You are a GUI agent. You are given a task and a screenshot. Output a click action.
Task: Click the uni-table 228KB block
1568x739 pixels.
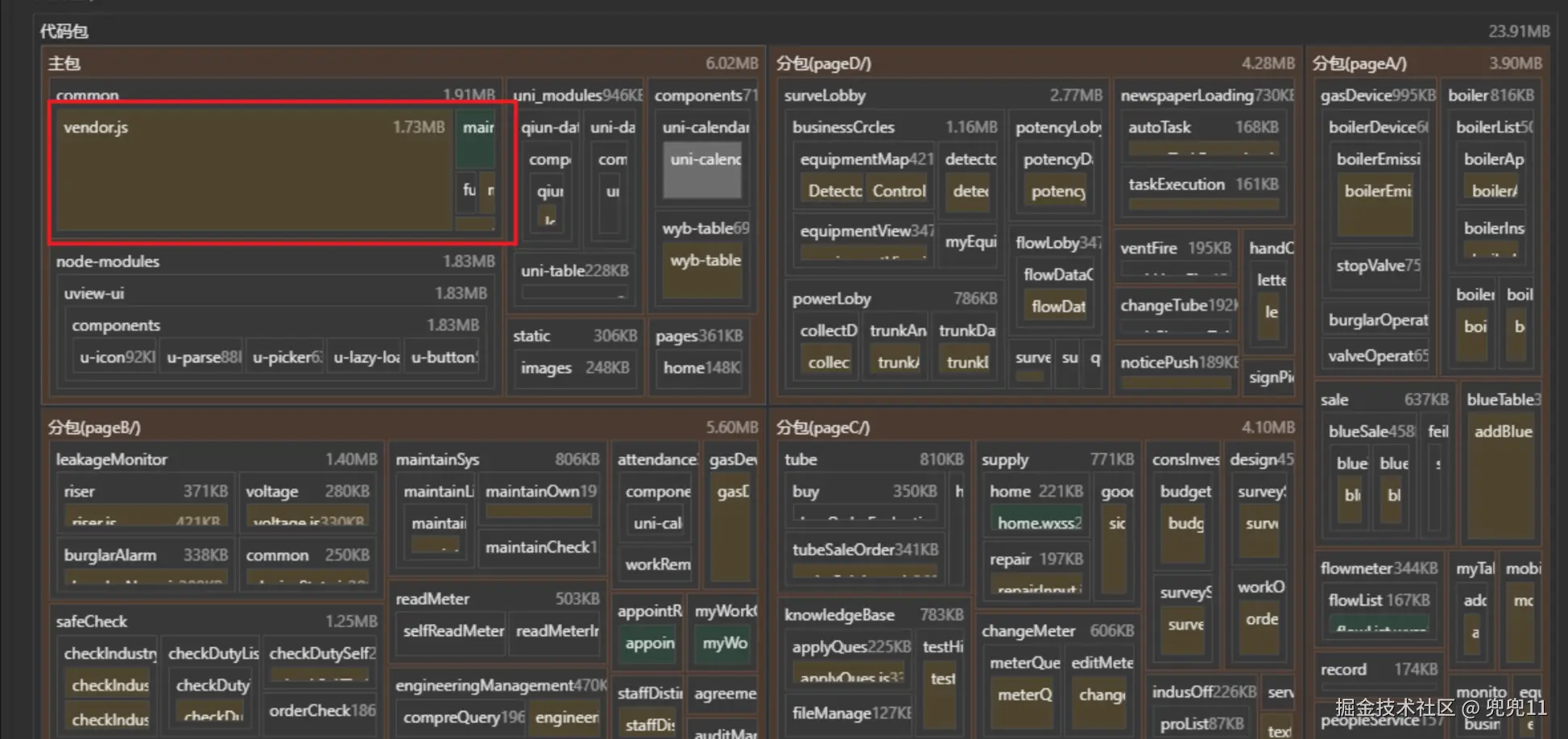574,271
